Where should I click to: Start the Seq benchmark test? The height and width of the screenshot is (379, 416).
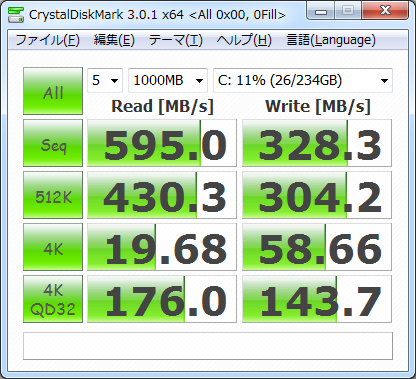point(53,143)
